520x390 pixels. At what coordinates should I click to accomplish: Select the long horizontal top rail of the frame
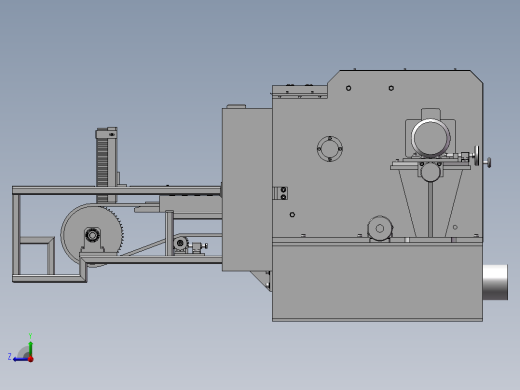(x=117, y=190)
